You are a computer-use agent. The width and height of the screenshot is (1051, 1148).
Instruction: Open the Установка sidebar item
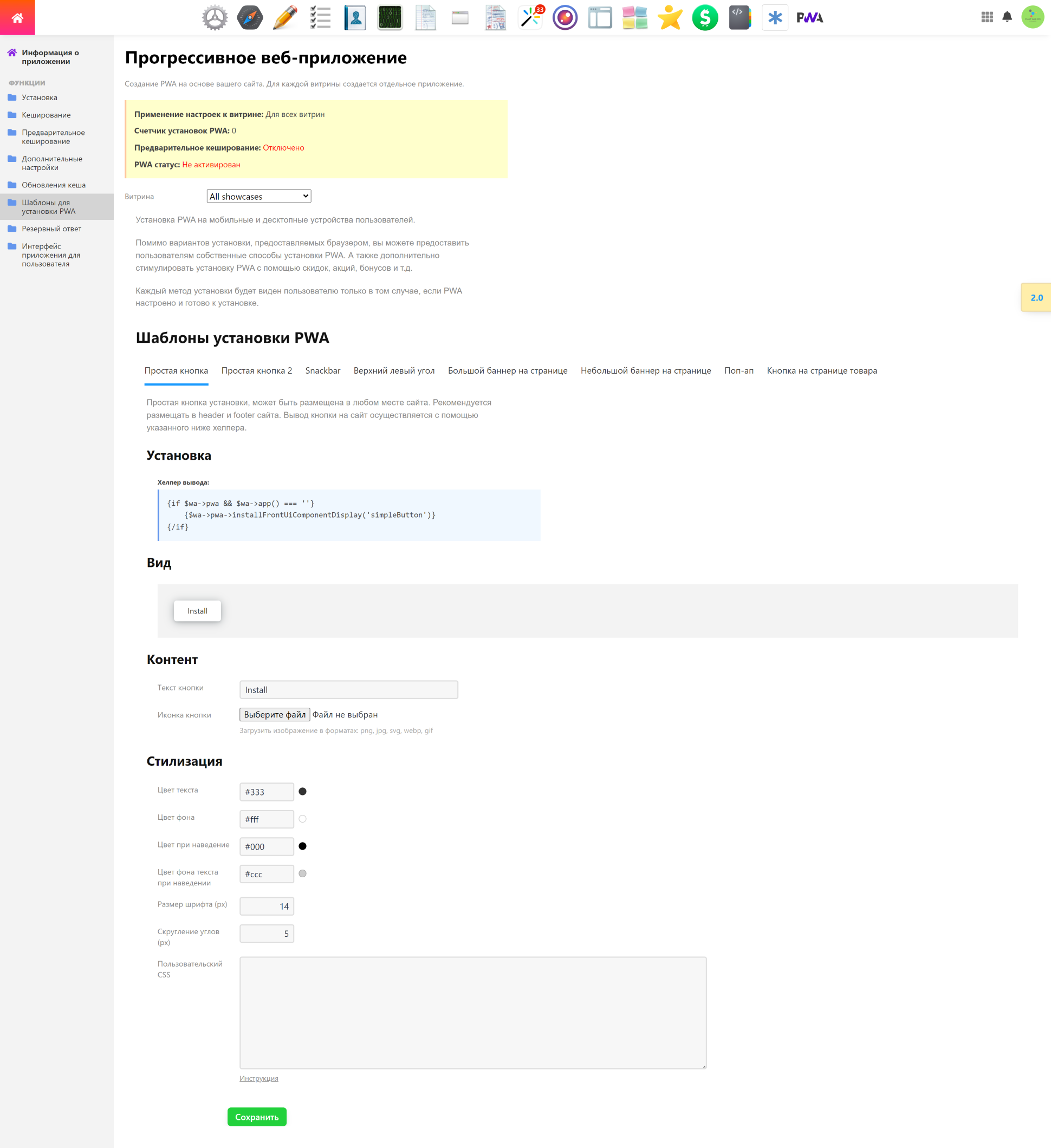click(40, 97)
